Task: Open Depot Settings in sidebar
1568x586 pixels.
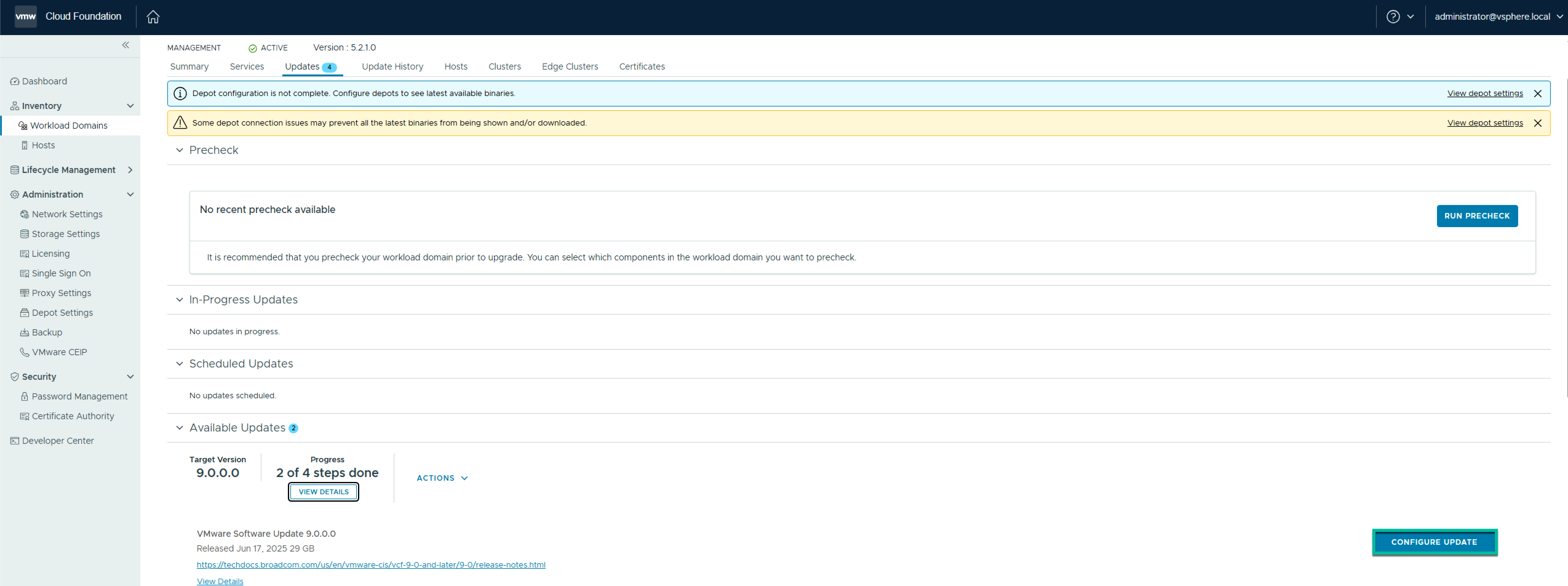Action: 62,313
